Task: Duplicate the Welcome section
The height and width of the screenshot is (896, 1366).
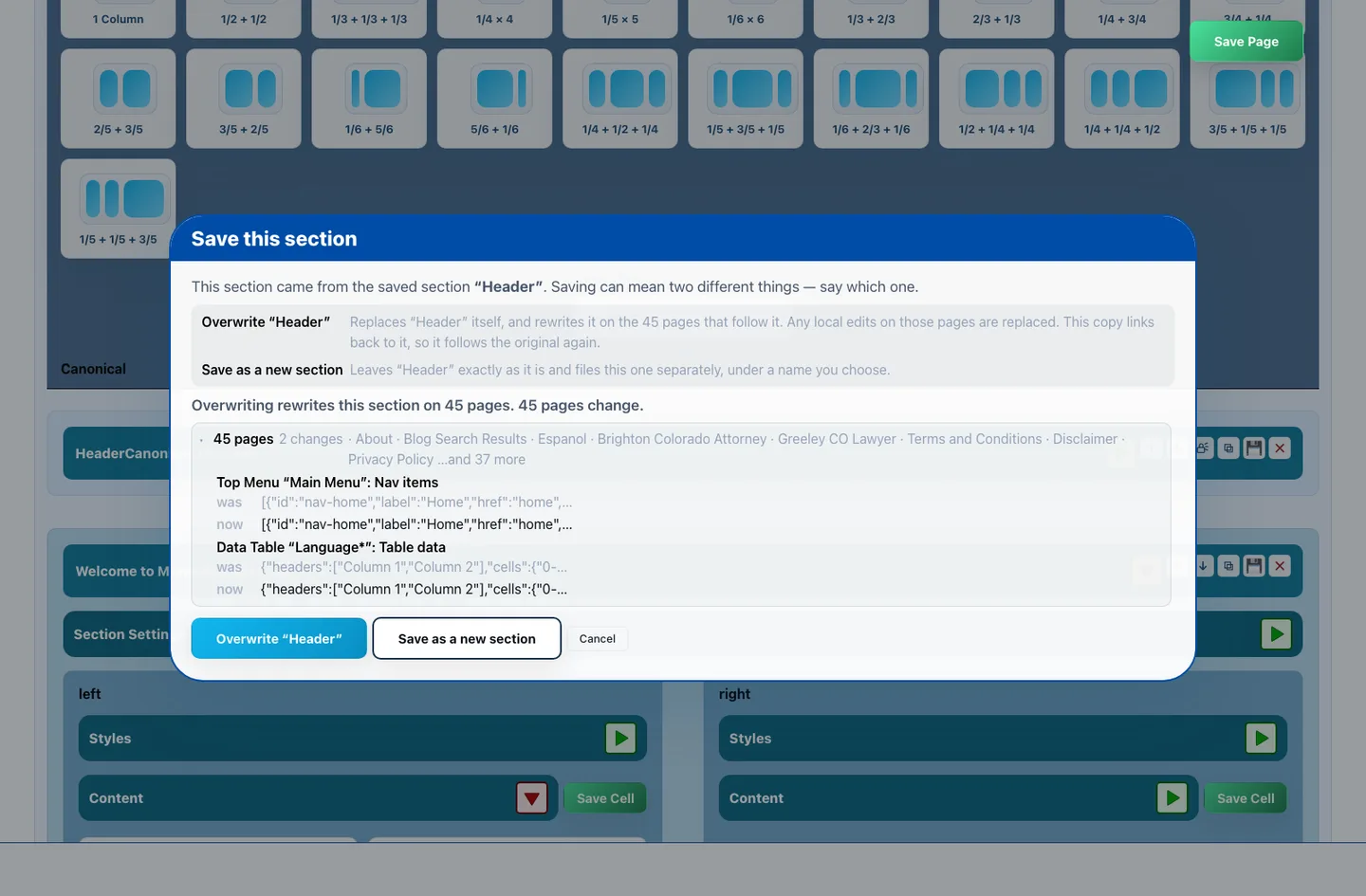Action: coord(1228,566)
